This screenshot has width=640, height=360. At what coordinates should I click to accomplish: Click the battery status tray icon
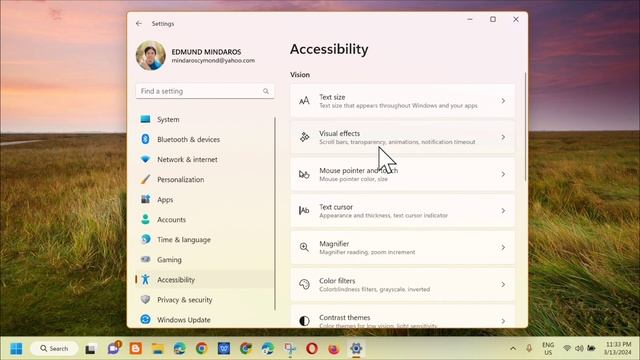[x=591, y=349]
